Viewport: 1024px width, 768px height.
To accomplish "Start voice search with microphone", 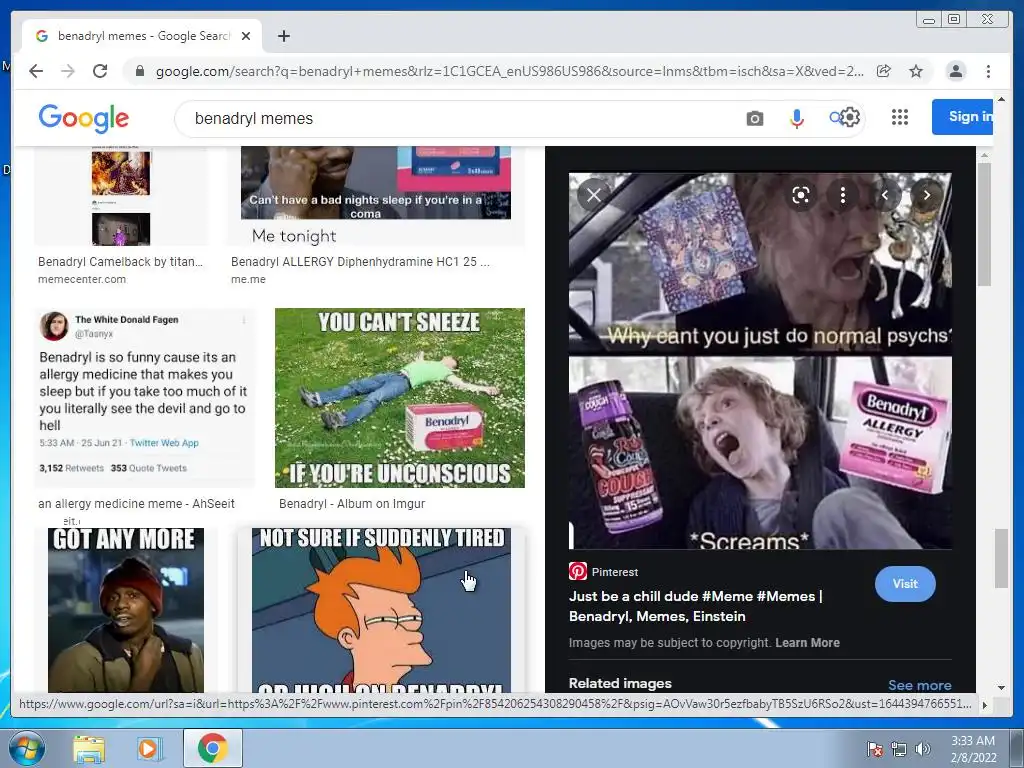I will pos(796,118).
